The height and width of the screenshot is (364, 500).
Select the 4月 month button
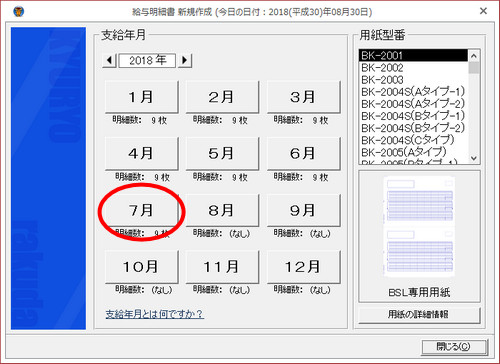click(142, 153)
